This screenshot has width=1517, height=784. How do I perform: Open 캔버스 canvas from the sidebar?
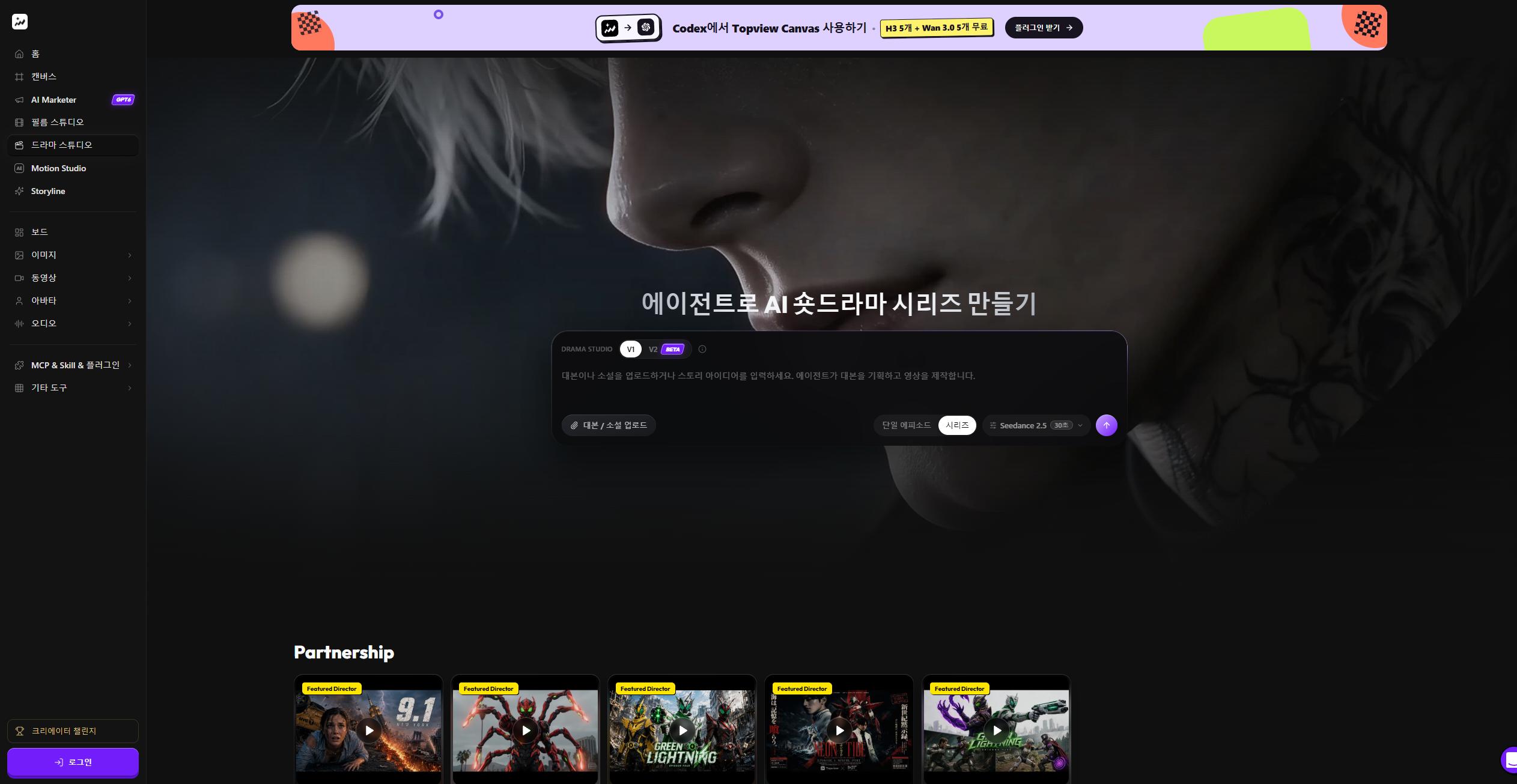pos(73,77)
